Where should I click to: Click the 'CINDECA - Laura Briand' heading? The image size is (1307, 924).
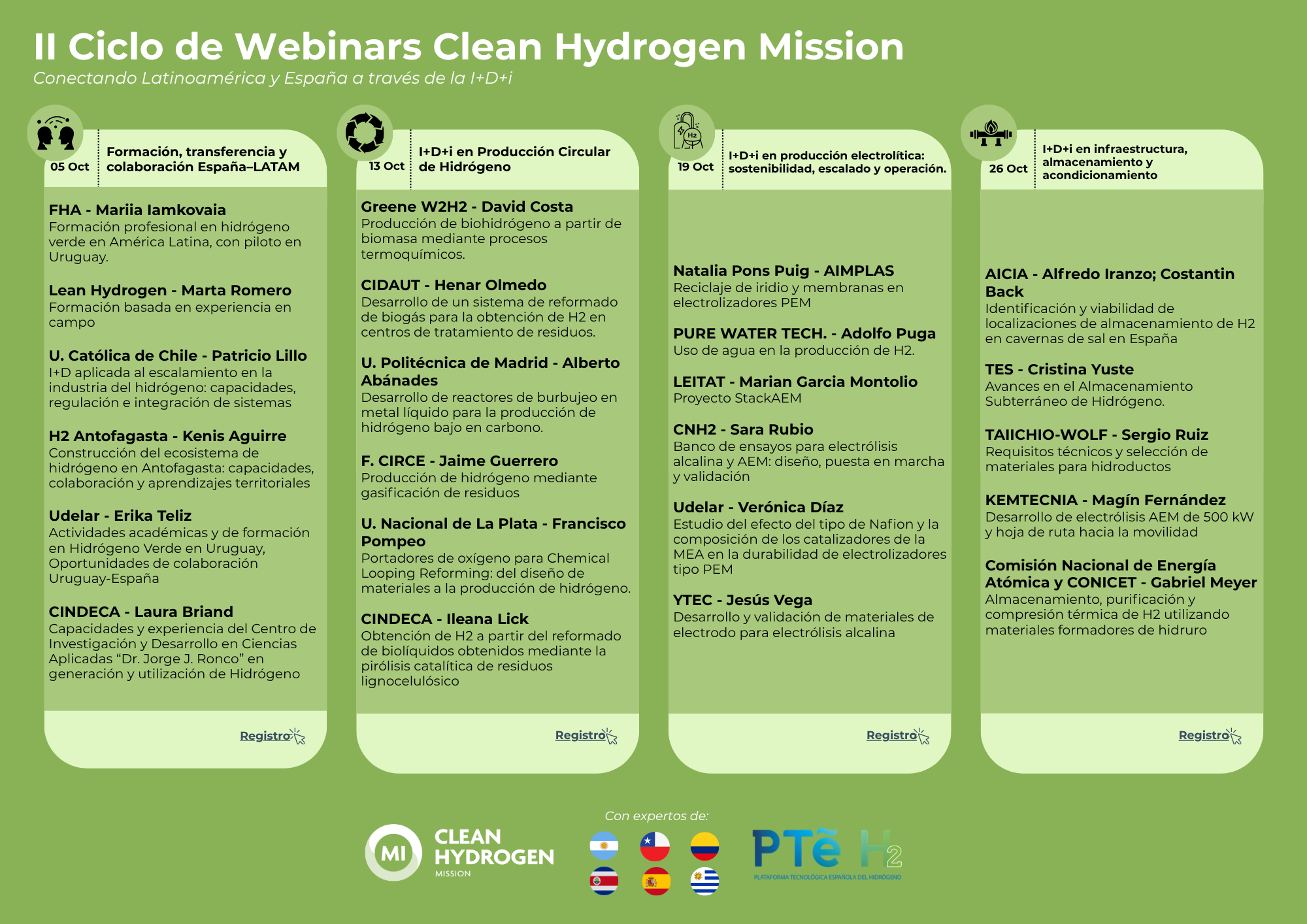coord(141,612)
